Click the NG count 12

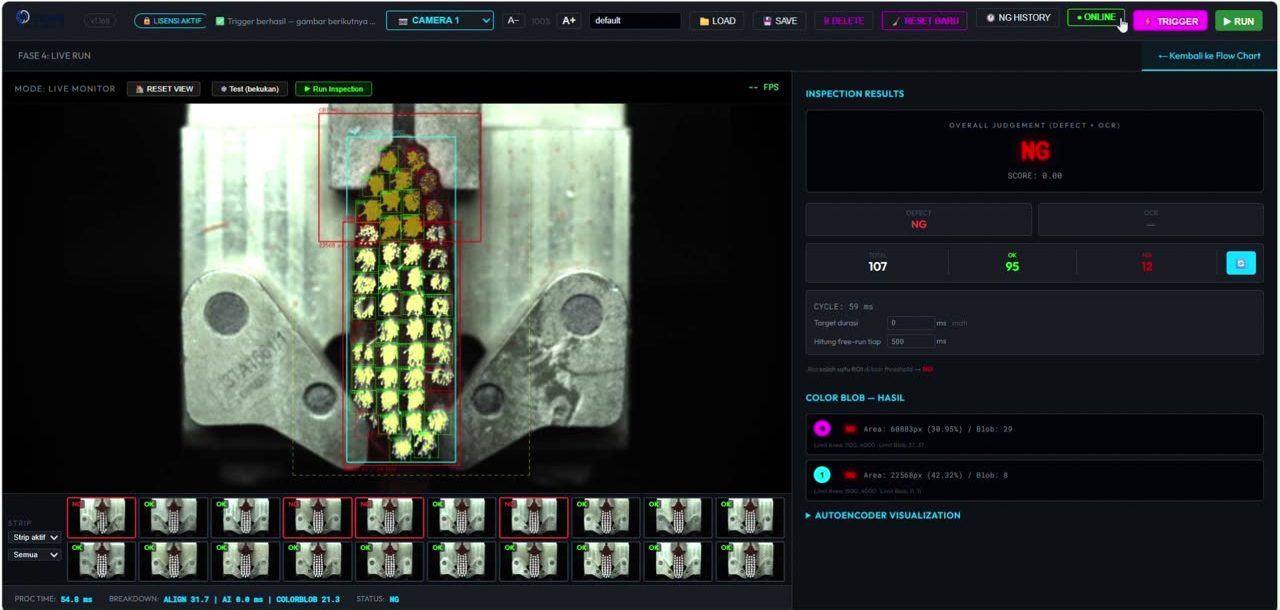click(x=1146, y=267)
